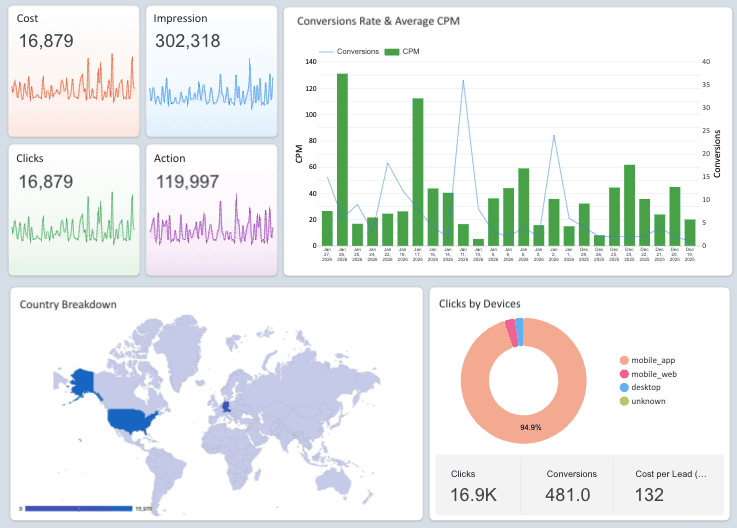Click the salmon mobile_app legend color dot
Screen dimensions: 737x528
[x=624, y=360]
